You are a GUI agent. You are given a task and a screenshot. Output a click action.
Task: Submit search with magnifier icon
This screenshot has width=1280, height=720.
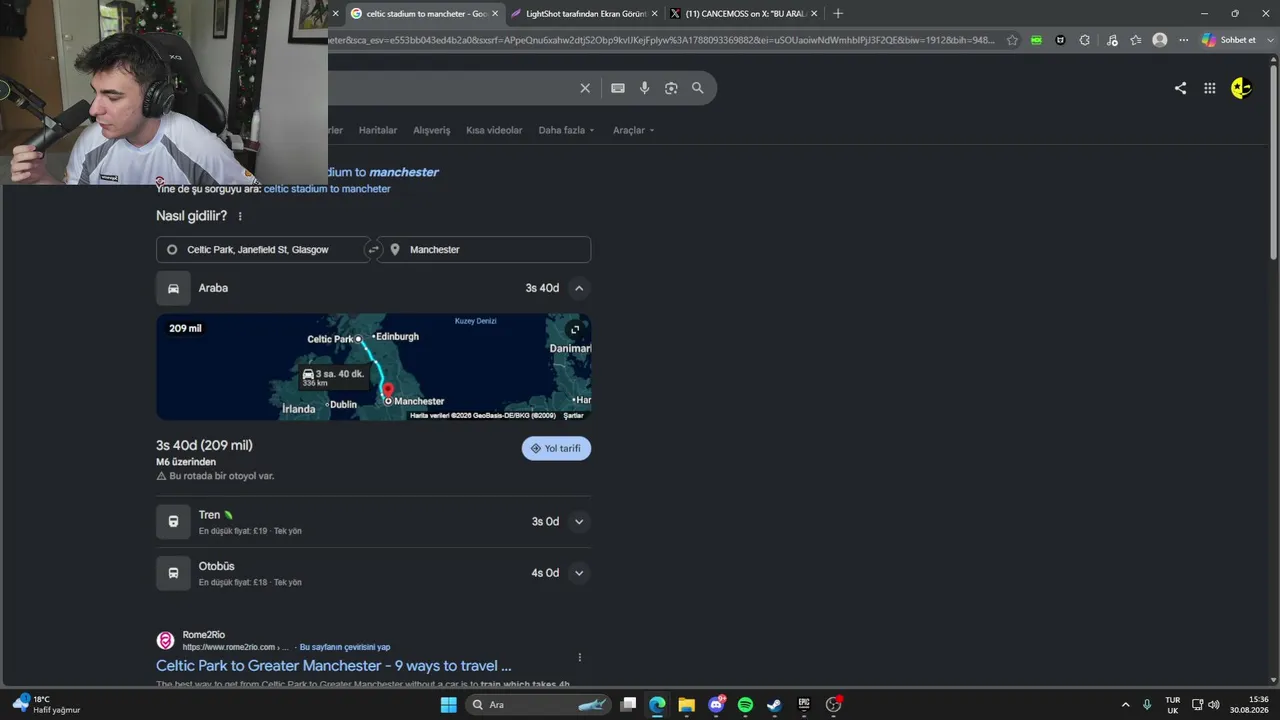pyautogui.click(x=698, y=88)
